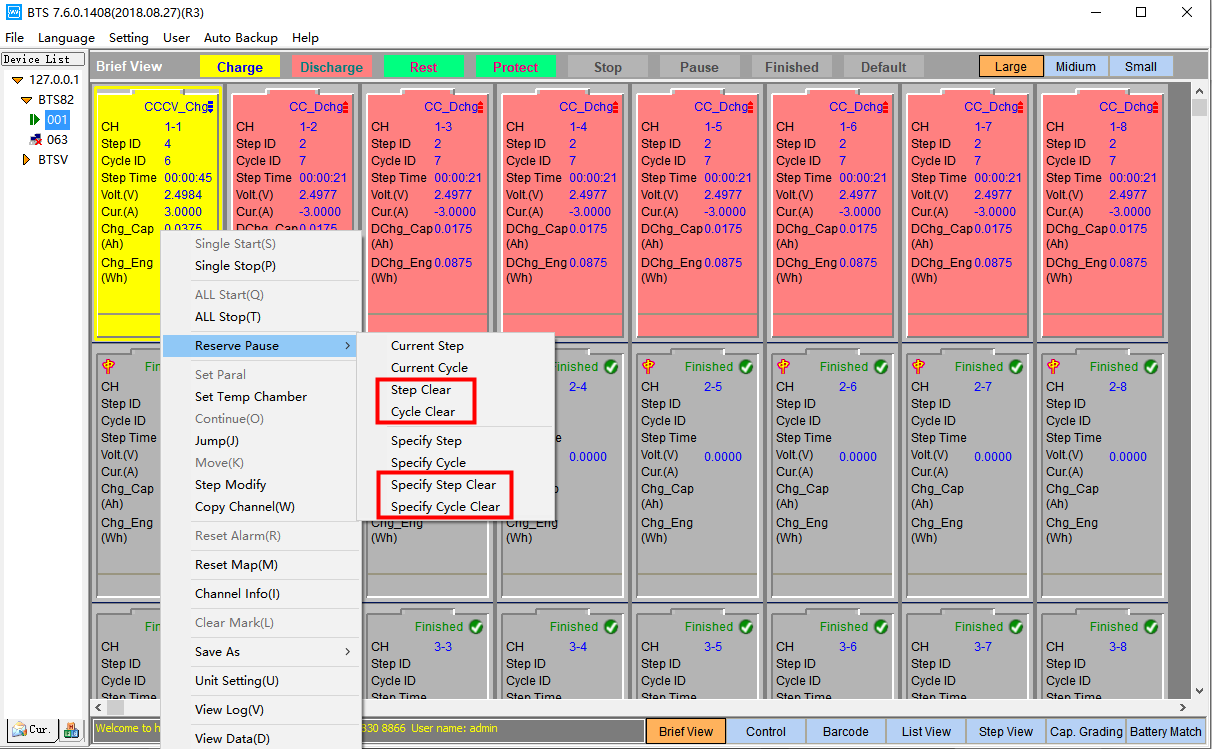1212x749 pixels.
Task: Click the Pause status legend button
Action: click(x=700, y=67)
